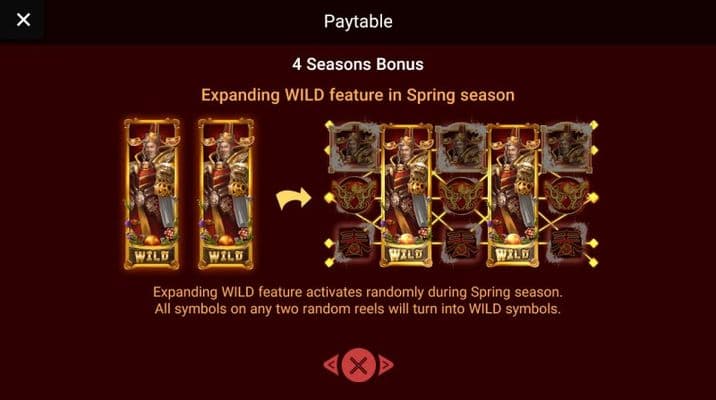This screenshot has height=400, width=716.
Task: Click red emblem symbol on middle reel
Action: click(460, 196)
